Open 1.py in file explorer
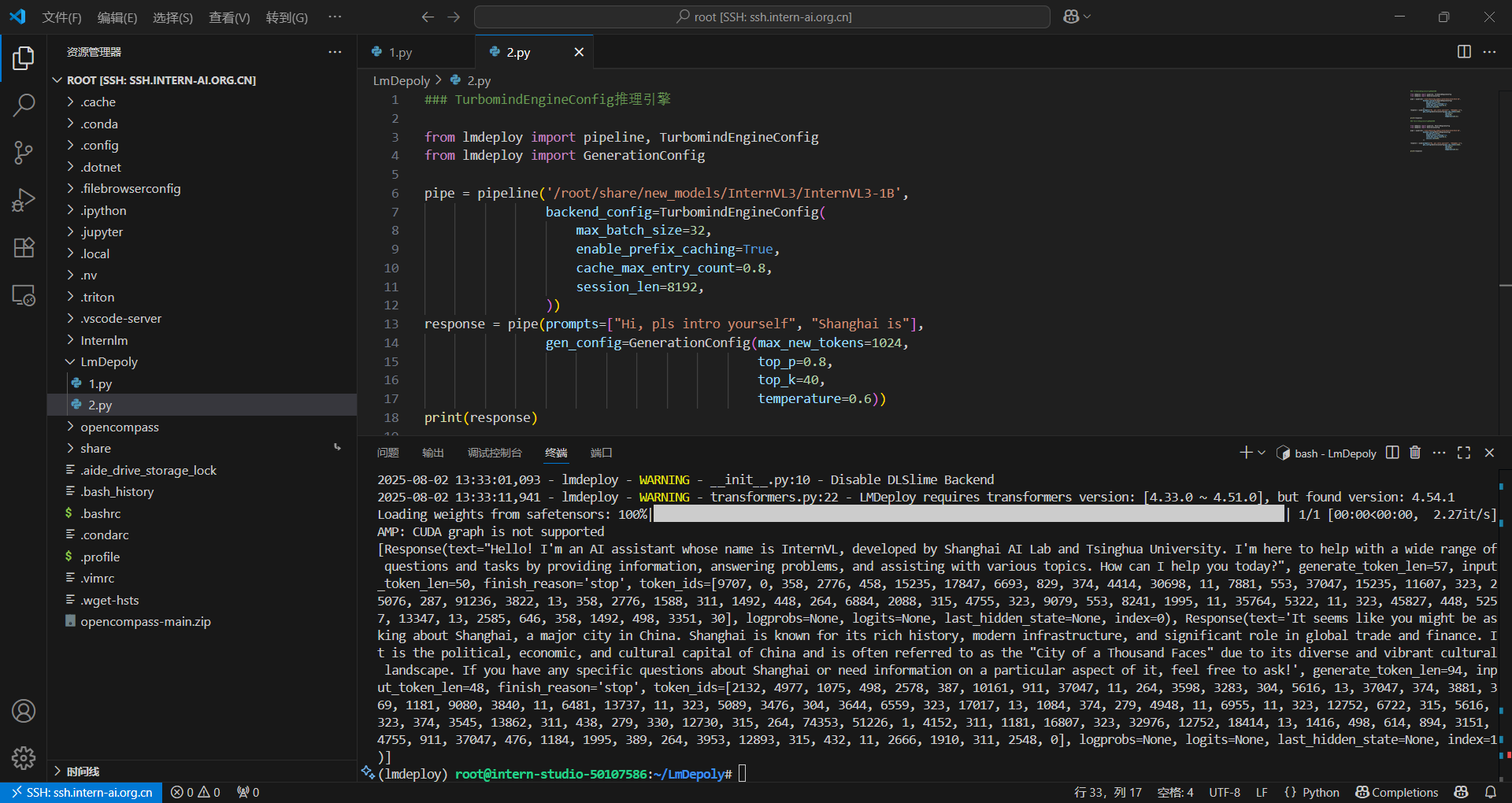The width and height of the screenshot is (1512, 803). tap(202, 383)
